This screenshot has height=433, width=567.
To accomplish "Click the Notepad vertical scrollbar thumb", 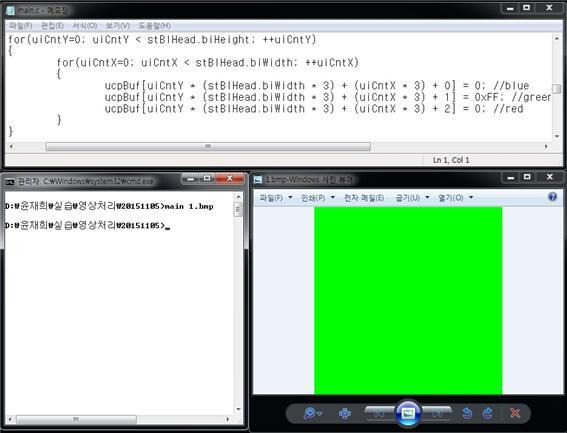I will click(557, 89).
